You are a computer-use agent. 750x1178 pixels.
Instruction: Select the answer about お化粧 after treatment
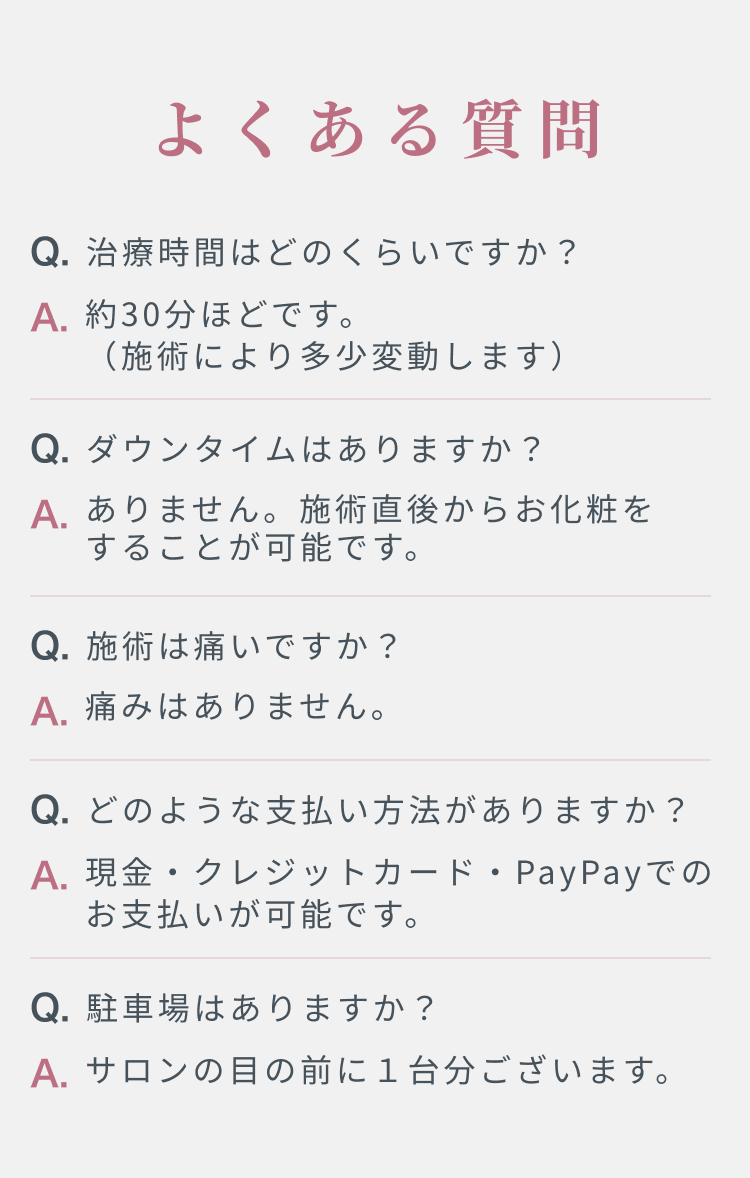[368, 528]
